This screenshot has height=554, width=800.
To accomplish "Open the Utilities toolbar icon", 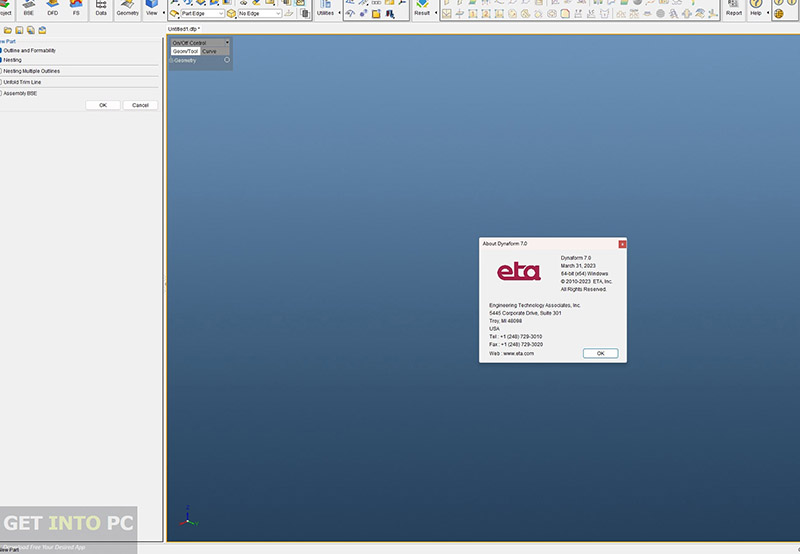I will [x=326, y=8].
